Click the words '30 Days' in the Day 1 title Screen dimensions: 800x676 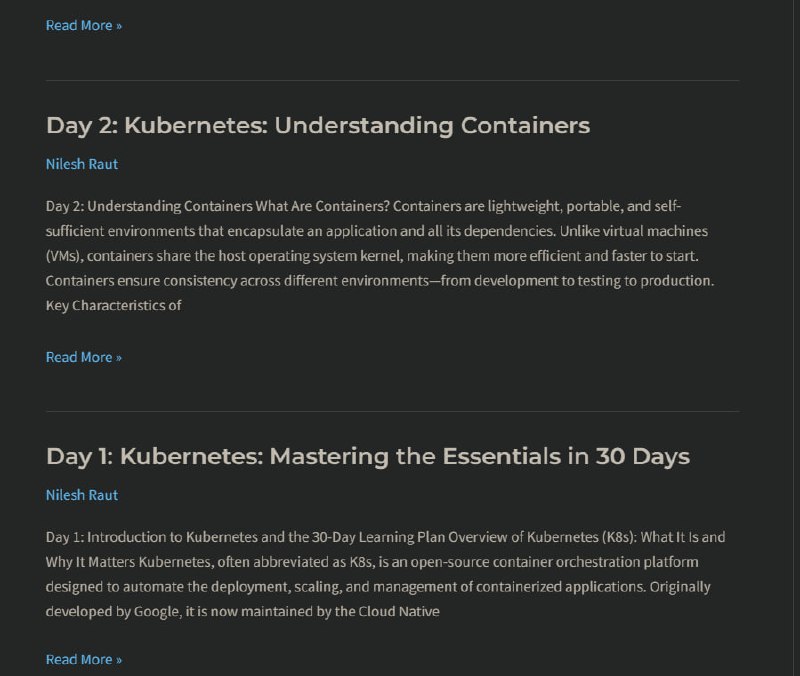pyautogui.click(x=643, y=457)
